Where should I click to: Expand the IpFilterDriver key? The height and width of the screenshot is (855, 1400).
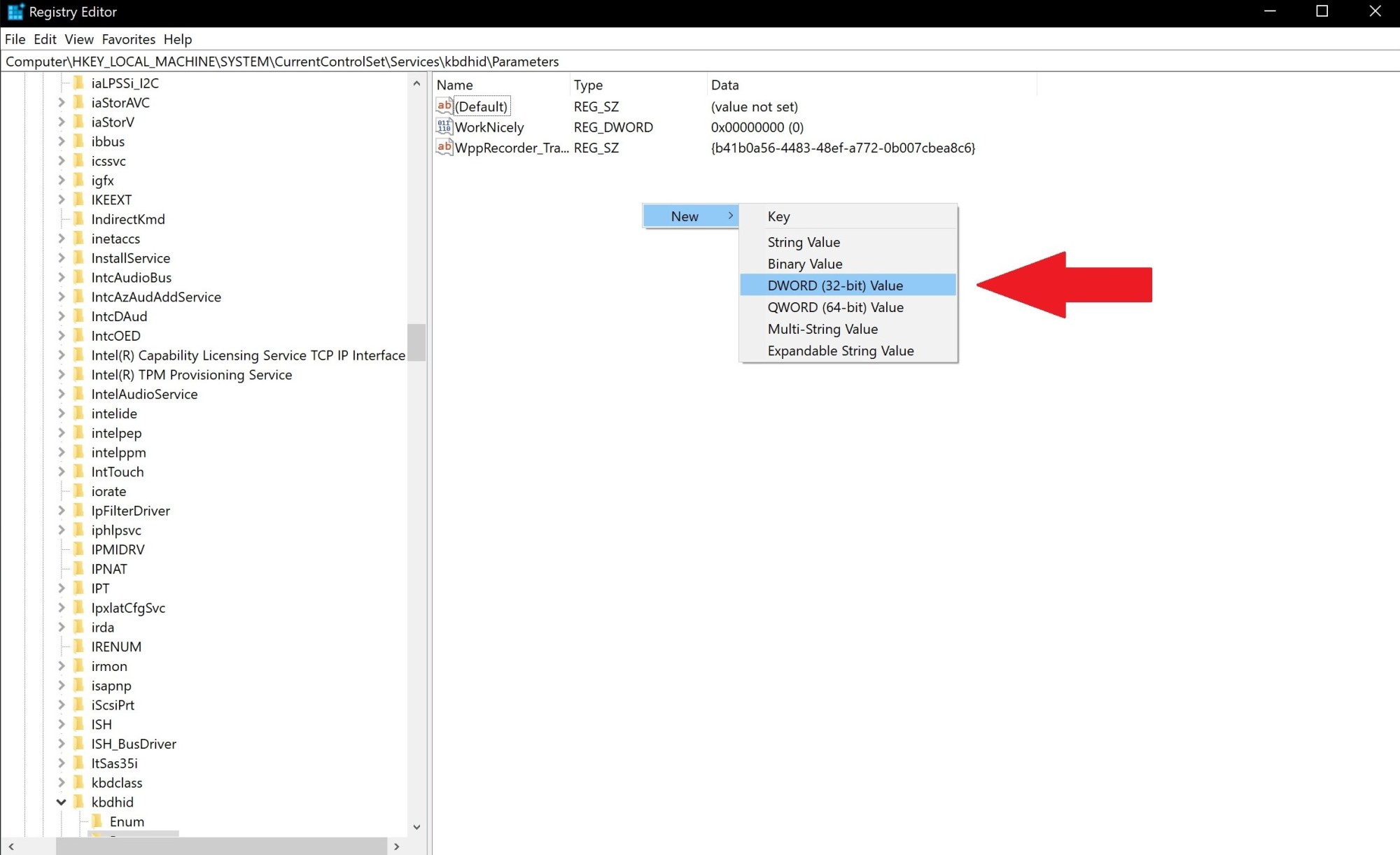pos(61,510)
